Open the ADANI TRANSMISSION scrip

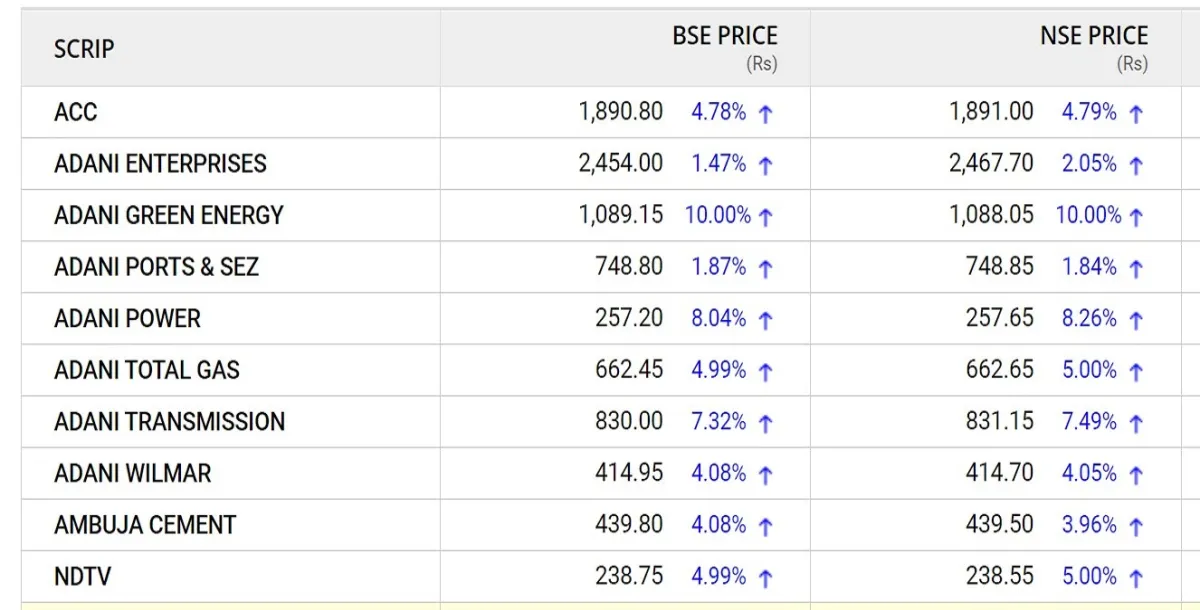click(x=169, y=422)
